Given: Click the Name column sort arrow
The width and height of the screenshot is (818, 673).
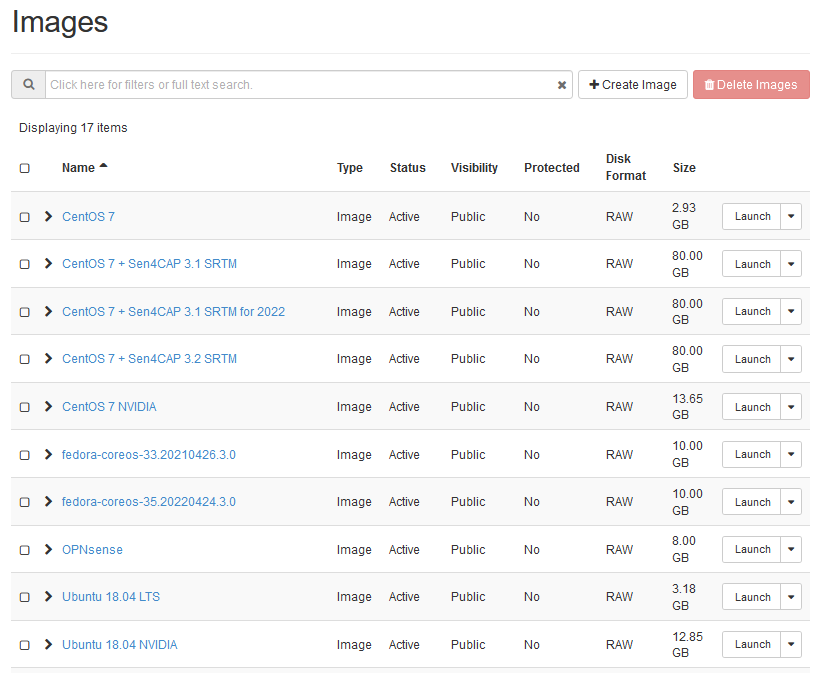Looking at the screenshot, I should point(103,167).
